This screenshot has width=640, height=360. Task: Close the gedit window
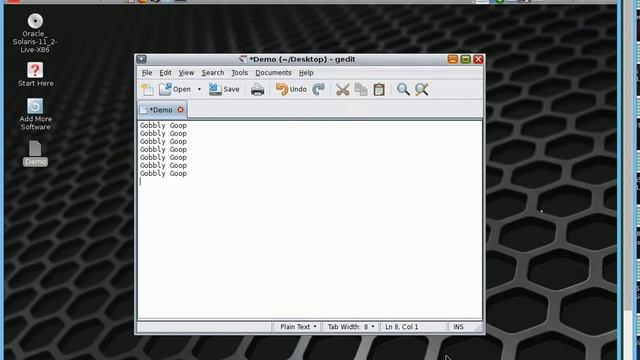pos(478,59)
